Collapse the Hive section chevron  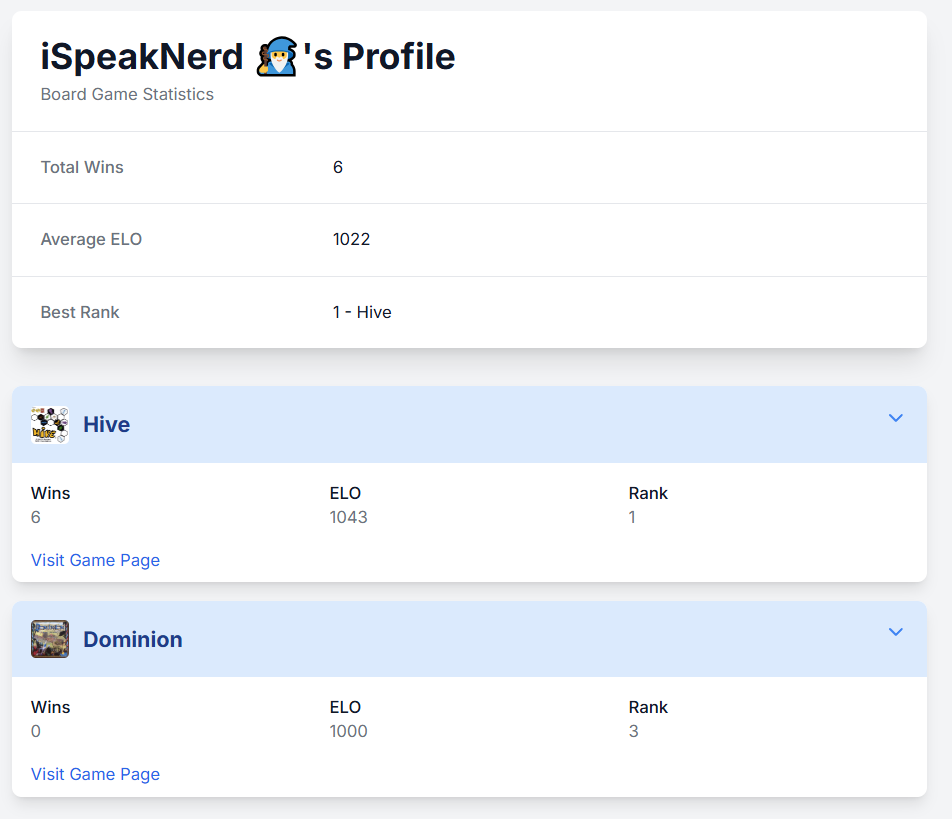coord(896,418)
